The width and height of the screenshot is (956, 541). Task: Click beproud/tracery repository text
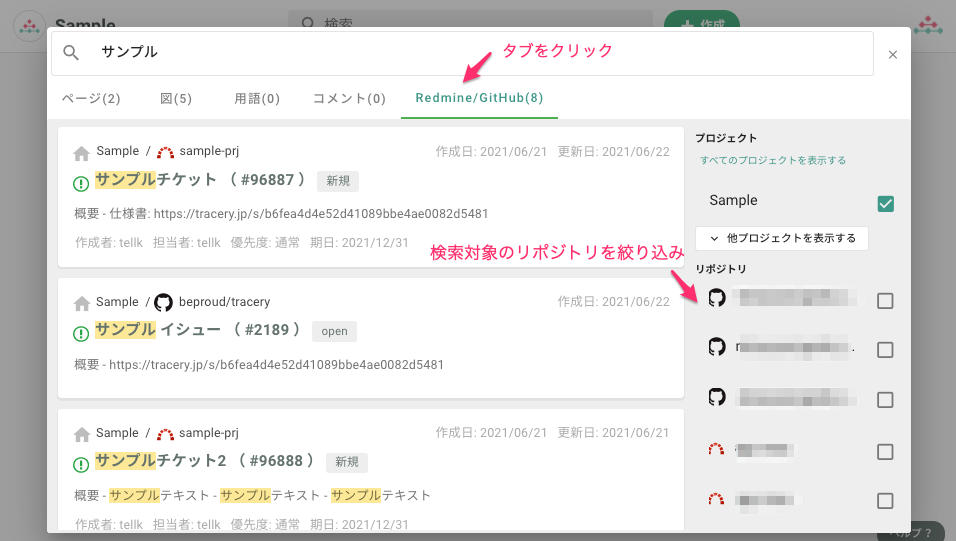224,302
